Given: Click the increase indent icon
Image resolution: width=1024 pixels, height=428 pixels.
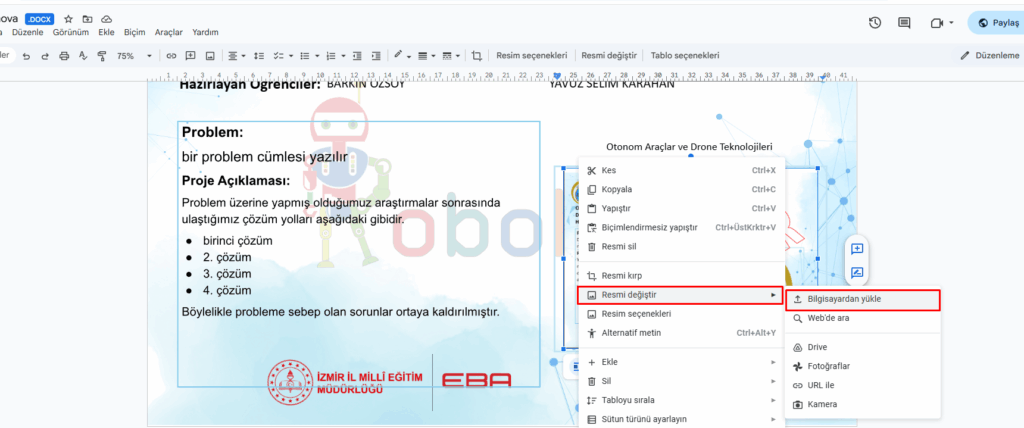Looking at the screenshot, I should tap(376, 56).
